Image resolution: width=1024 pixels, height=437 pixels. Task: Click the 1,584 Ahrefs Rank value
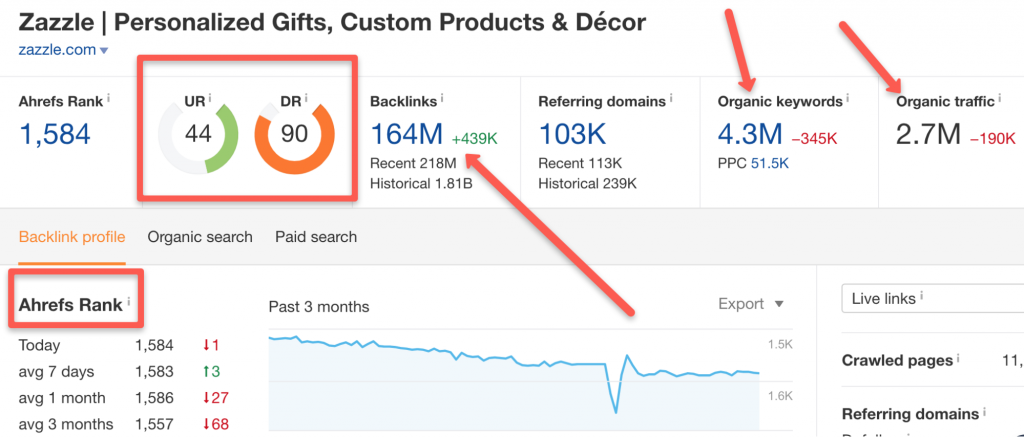tap(55, 134)
